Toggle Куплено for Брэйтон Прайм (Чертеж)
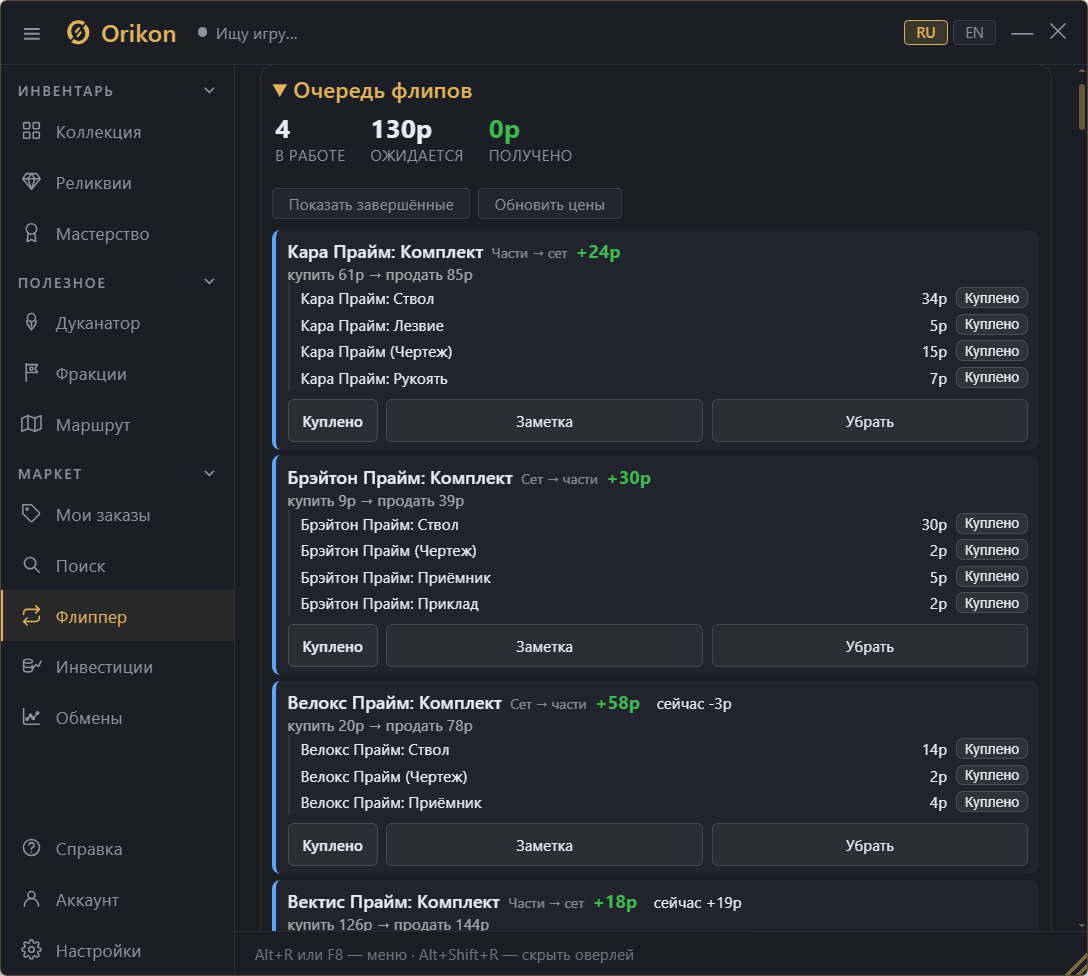Viewport: 1088px width, 976px height. coord(992,550)
